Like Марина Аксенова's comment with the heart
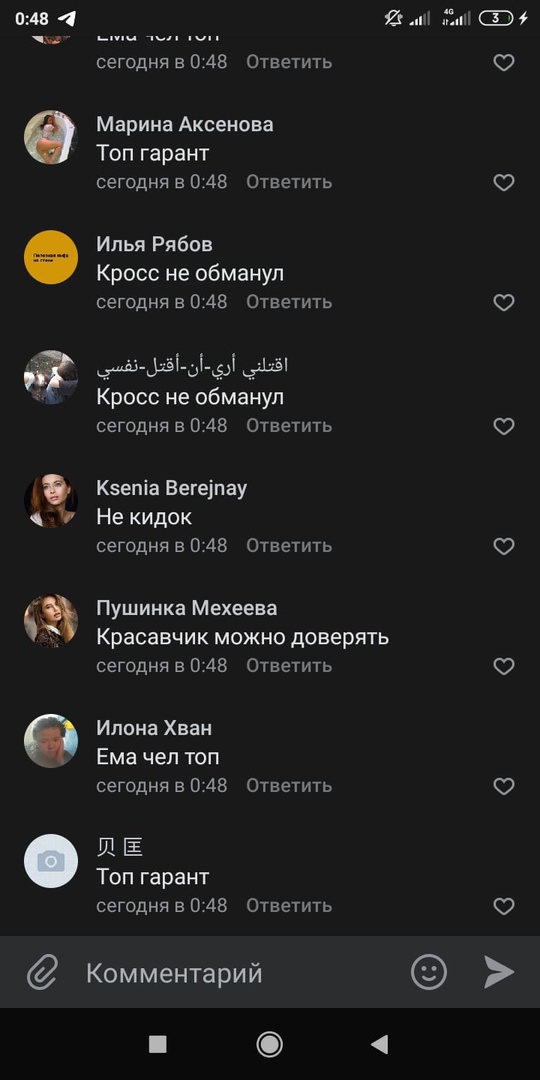 [504, 183]
